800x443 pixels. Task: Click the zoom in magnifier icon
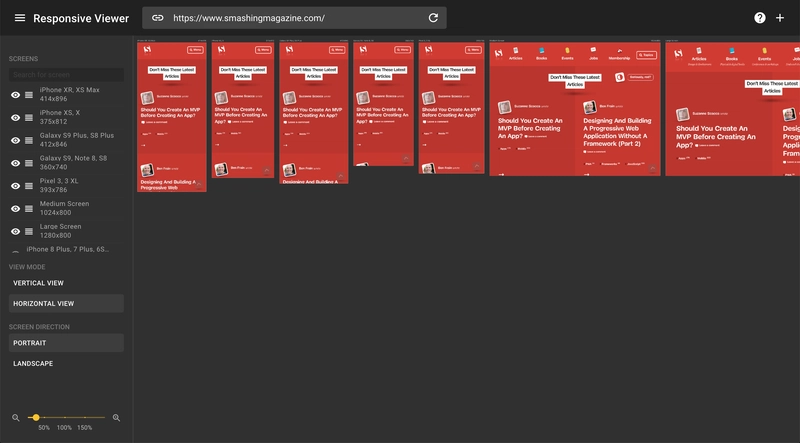click(x=116, y=417)
